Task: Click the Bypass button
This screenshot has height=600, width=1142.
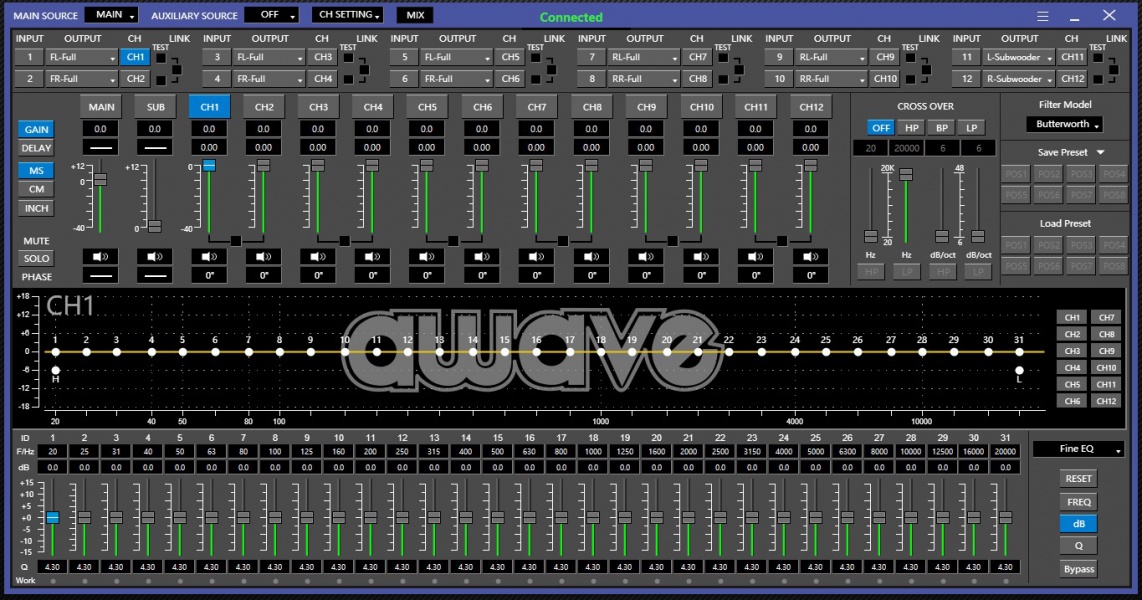Action: pyautogui.click(x=1079, y=569)
